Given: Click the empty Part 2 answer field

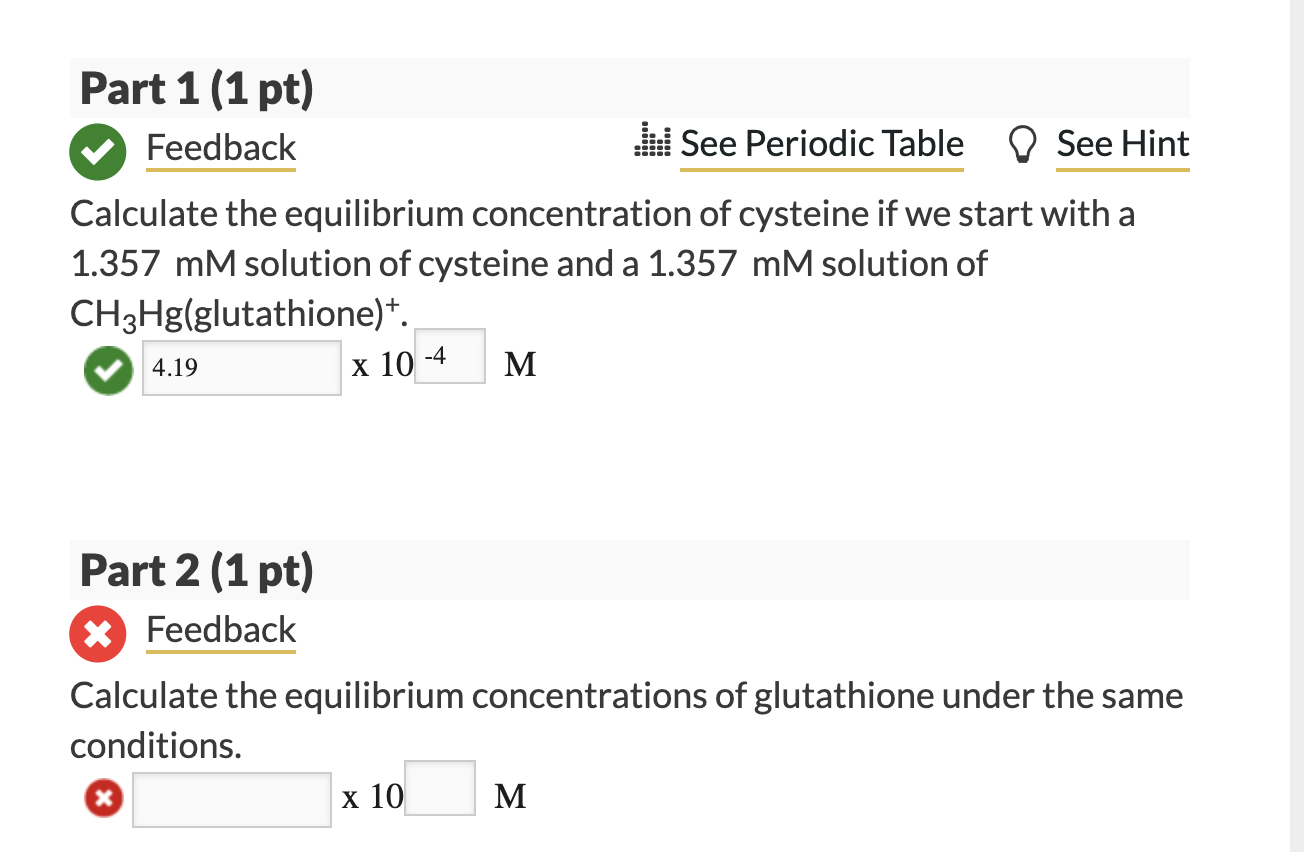Looking at the screenshot, I should click(231, 798).
